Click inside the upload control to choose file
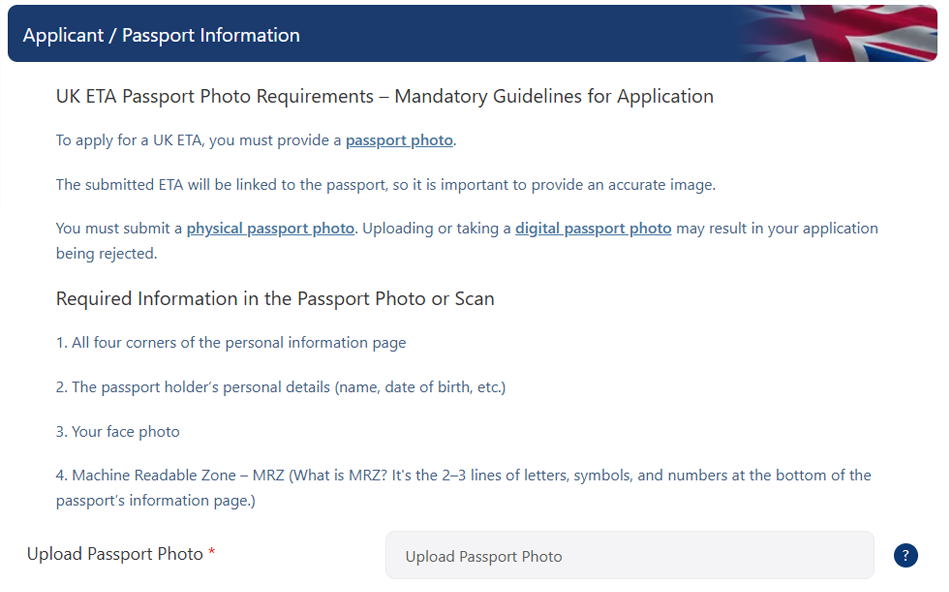Viewport: 949px width, 592px height. pyautogui.click(x=629, y=555)
